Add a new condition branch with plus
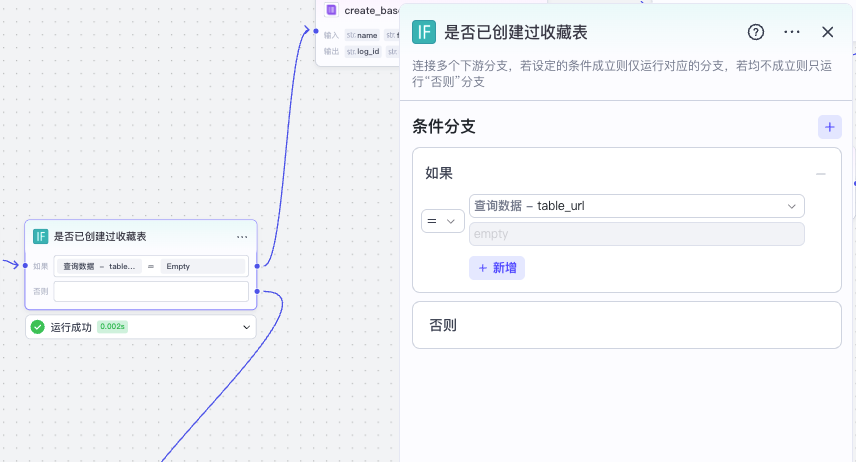Screen dimensions: 856x462 (829, 127)
